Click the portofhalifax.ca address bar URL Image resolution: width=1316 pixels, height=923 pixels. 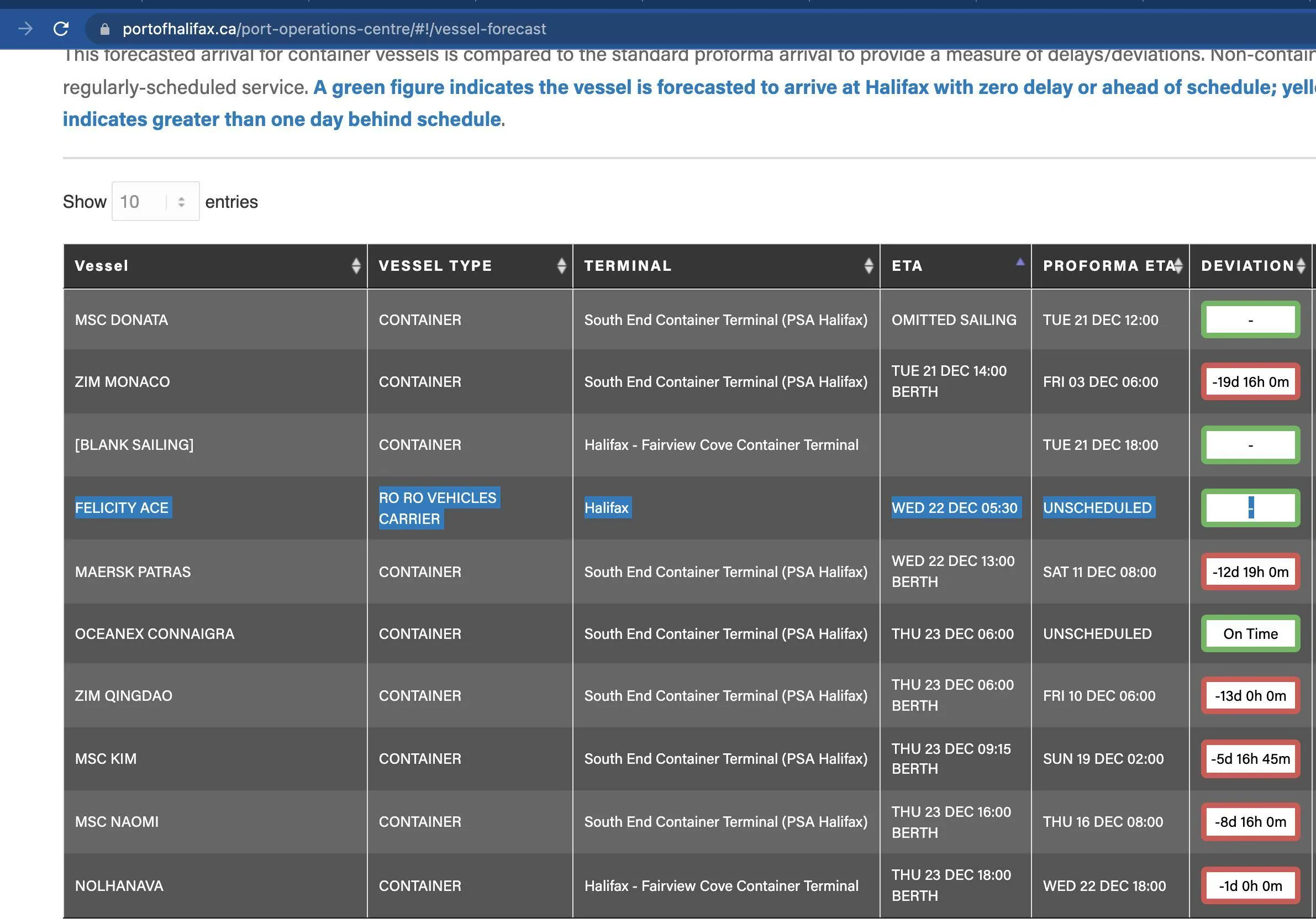pos(334,29)
